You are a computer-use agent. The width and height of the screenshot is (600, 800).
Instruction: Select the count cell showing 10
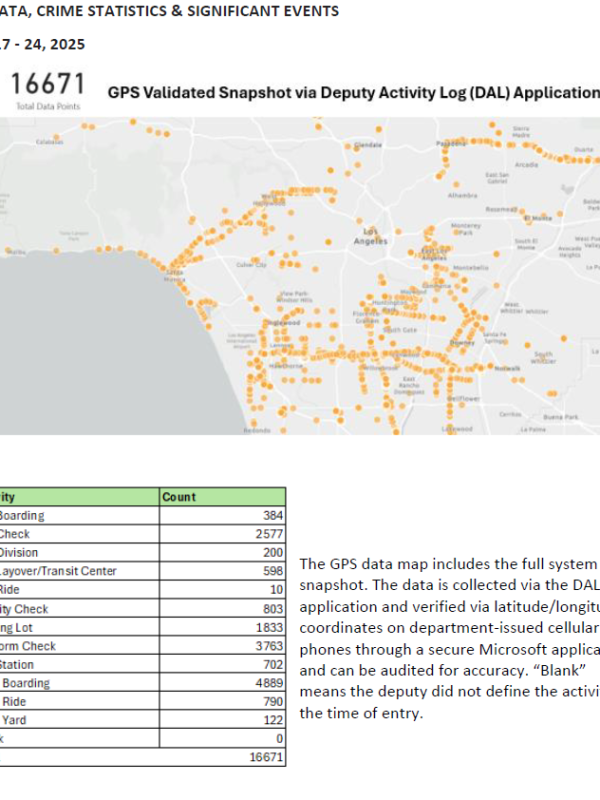[x=223, y=590]
